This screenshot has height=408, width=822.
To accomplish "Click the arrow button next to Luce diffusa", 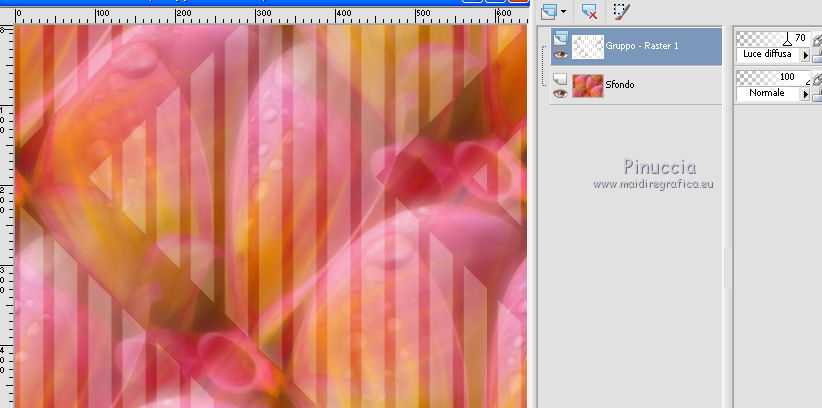I will 805,55.
